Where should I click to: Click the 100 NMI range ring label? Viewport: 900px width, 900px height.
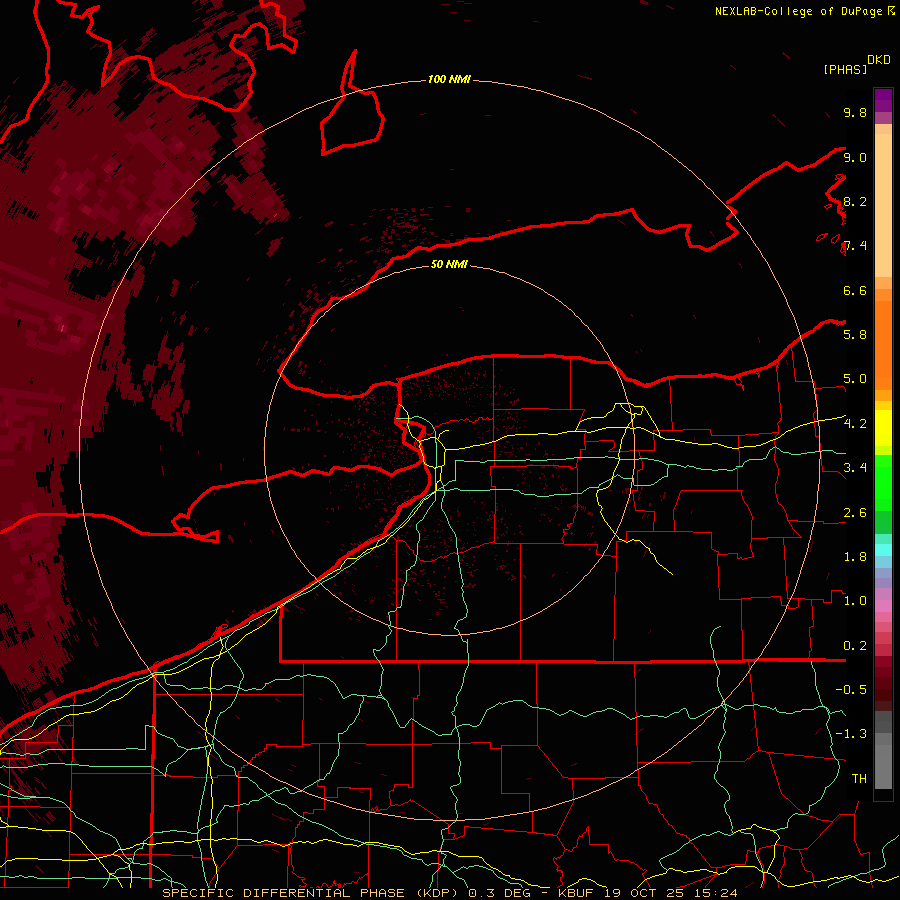[449, 79]
